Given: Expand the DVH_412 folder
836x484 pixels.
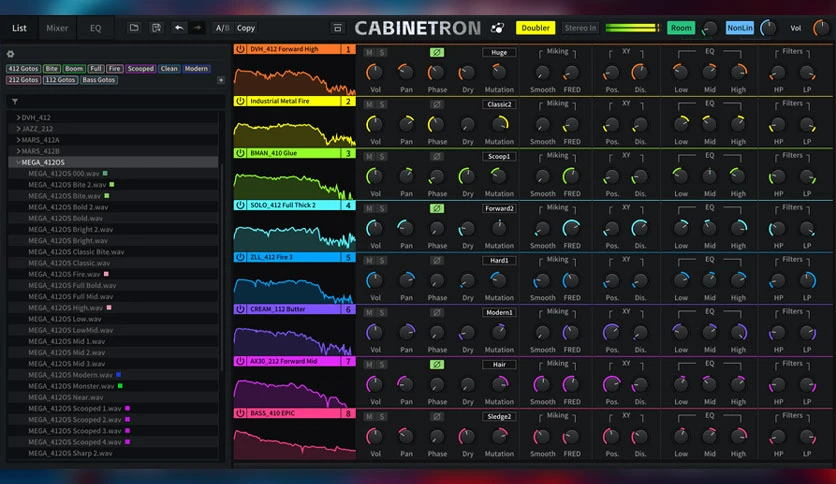Looking at the screenshot, I should point(18,117).
